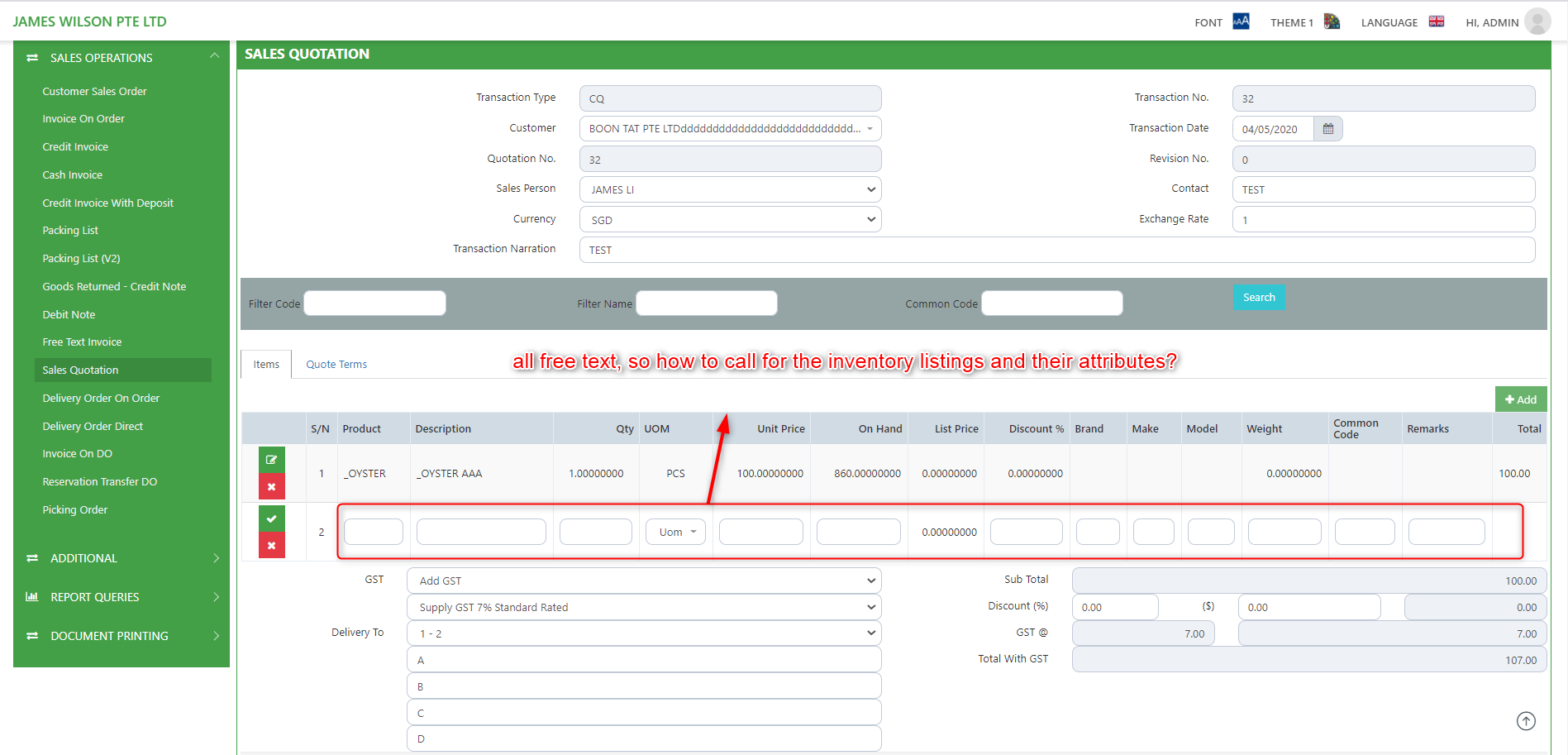Click the Qty input in row 2
1568x755 pixels.
[595, 532]
